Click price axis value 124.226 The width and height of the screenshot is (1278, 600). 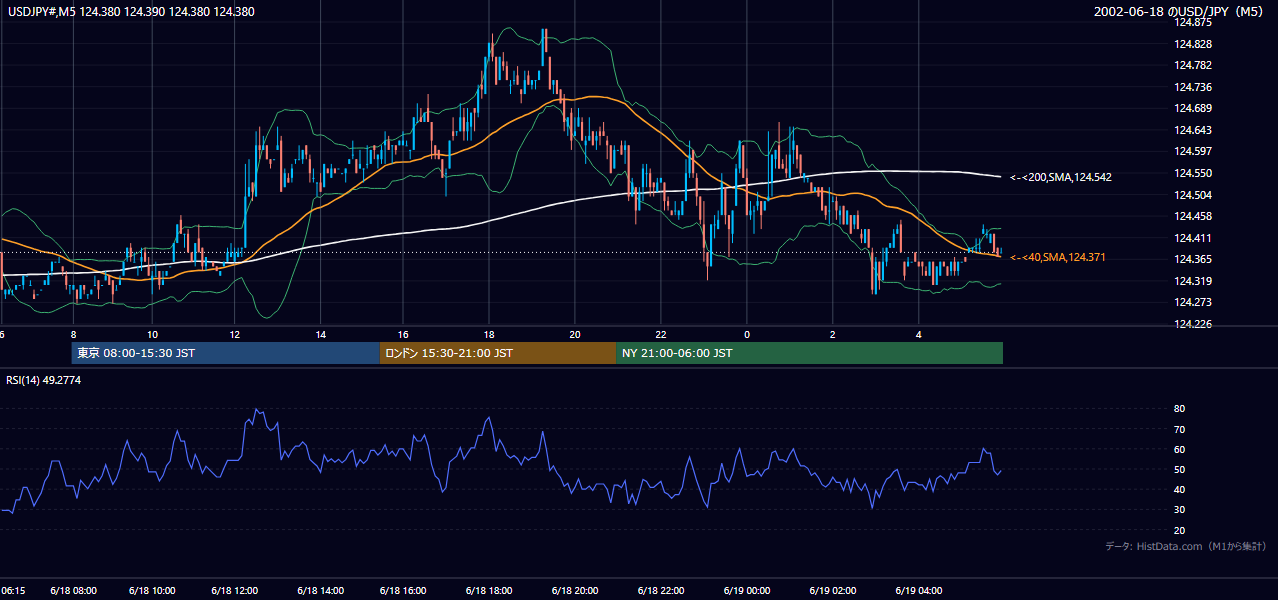click(1192, 324)
